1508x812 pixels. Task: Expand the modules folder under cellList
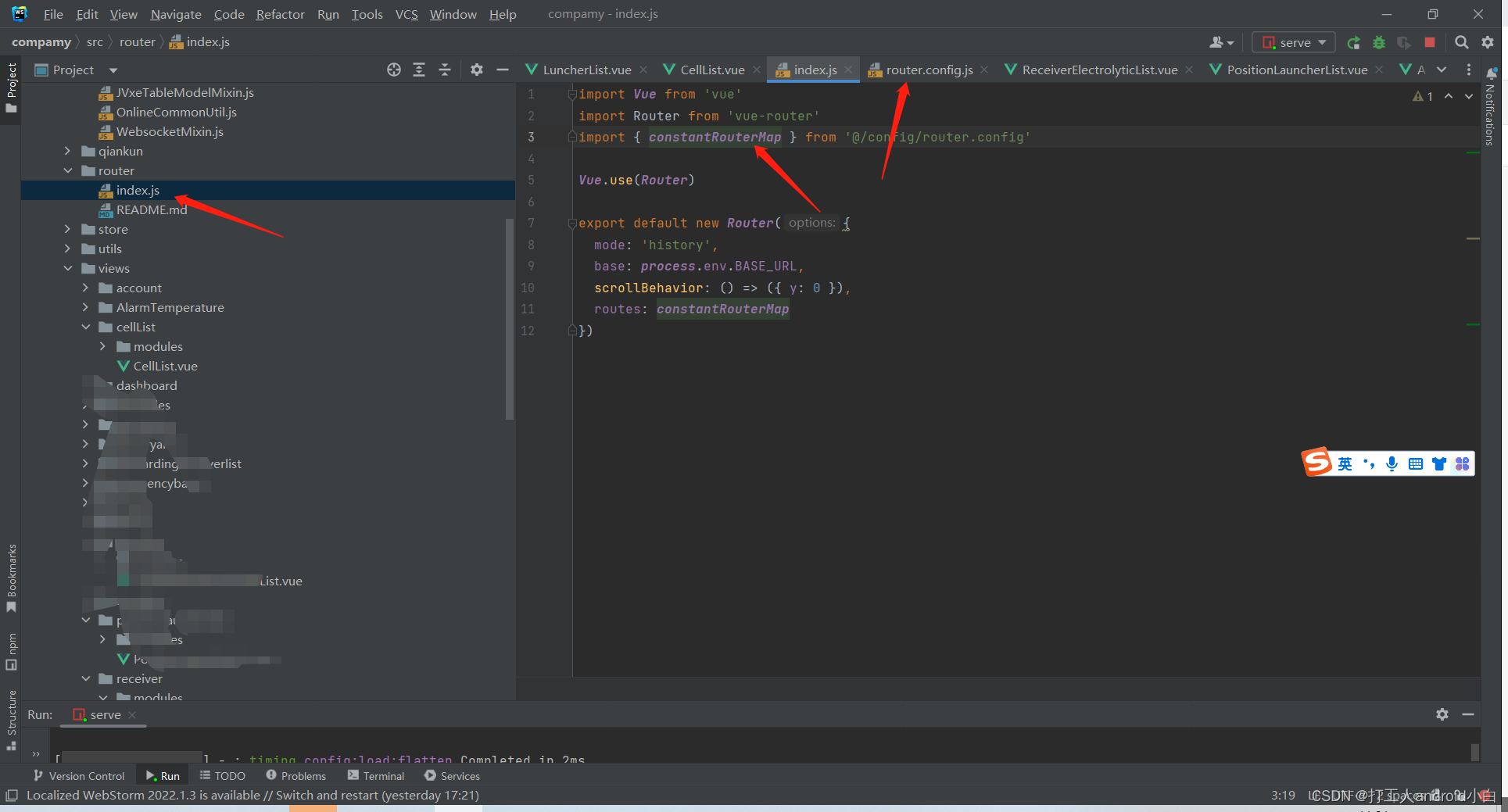pos(102,346)
